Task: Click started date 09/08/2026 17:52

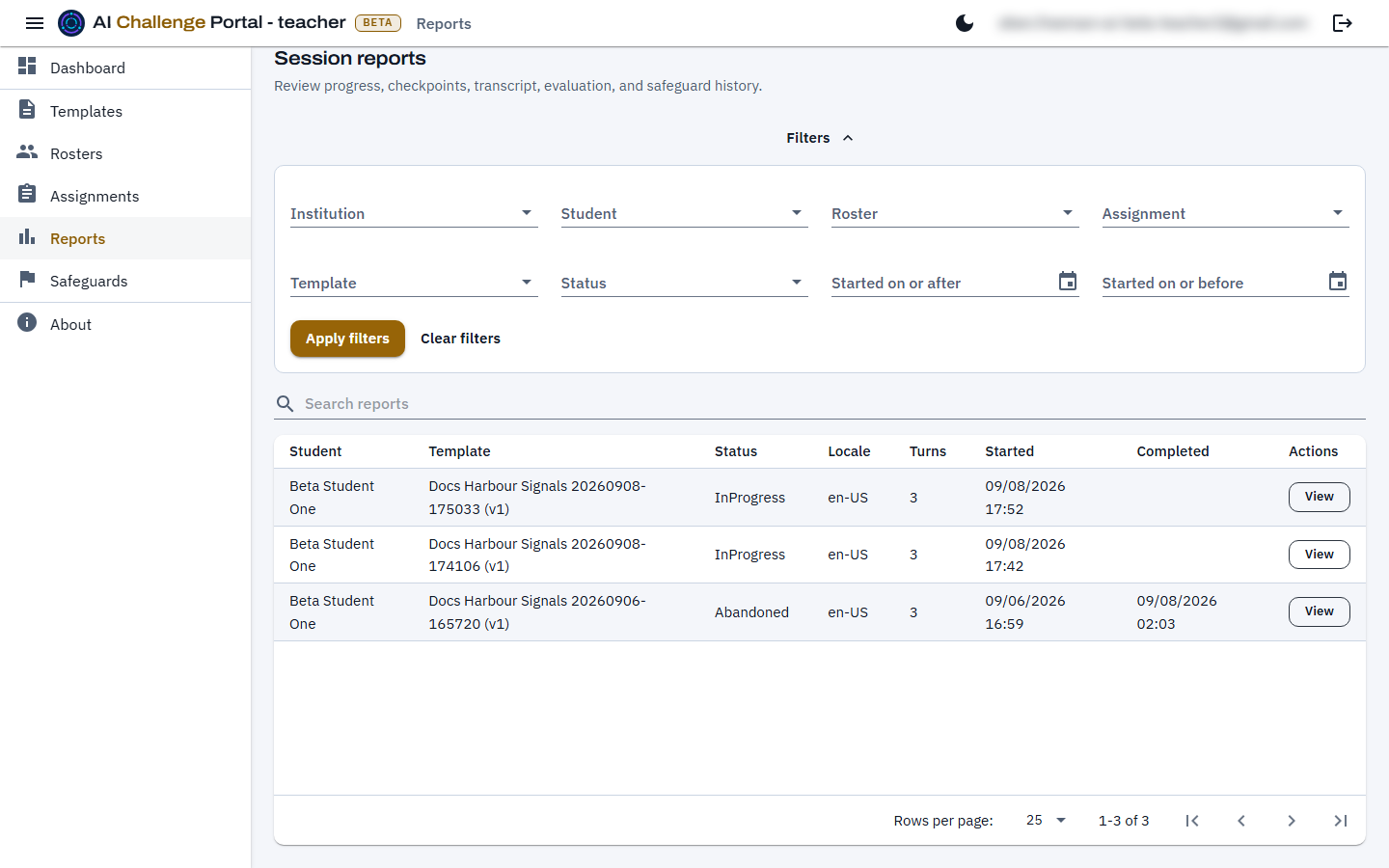Action: (1025, 498)
